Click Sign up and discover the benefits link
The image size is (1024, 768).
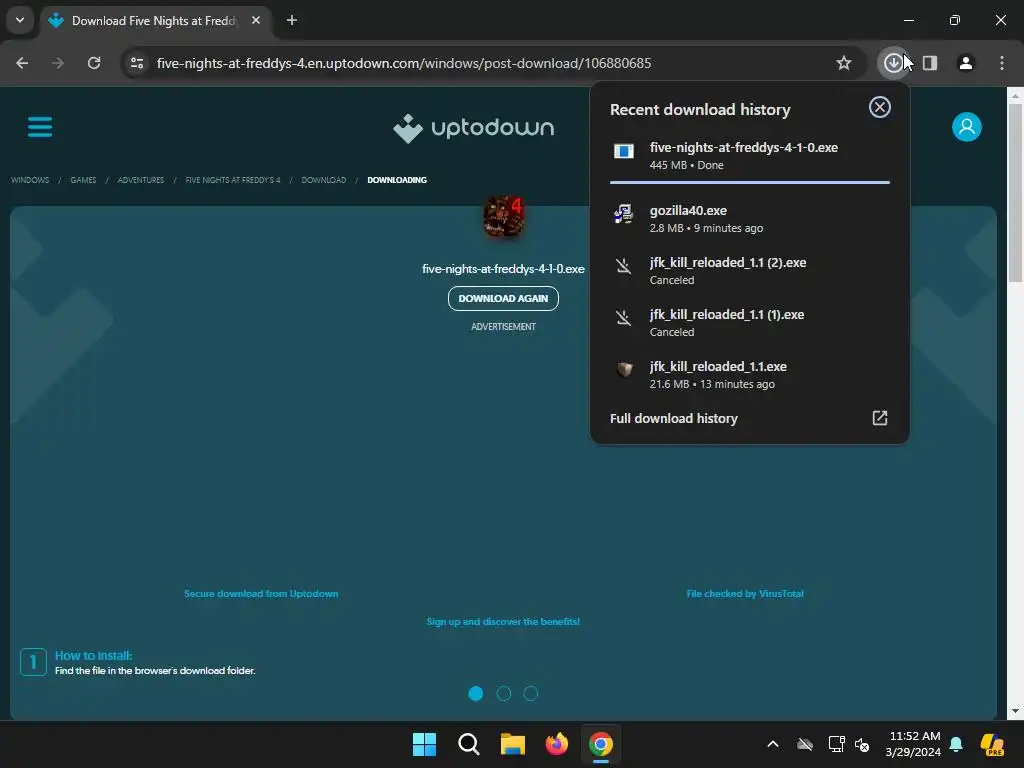click(503, 622)
